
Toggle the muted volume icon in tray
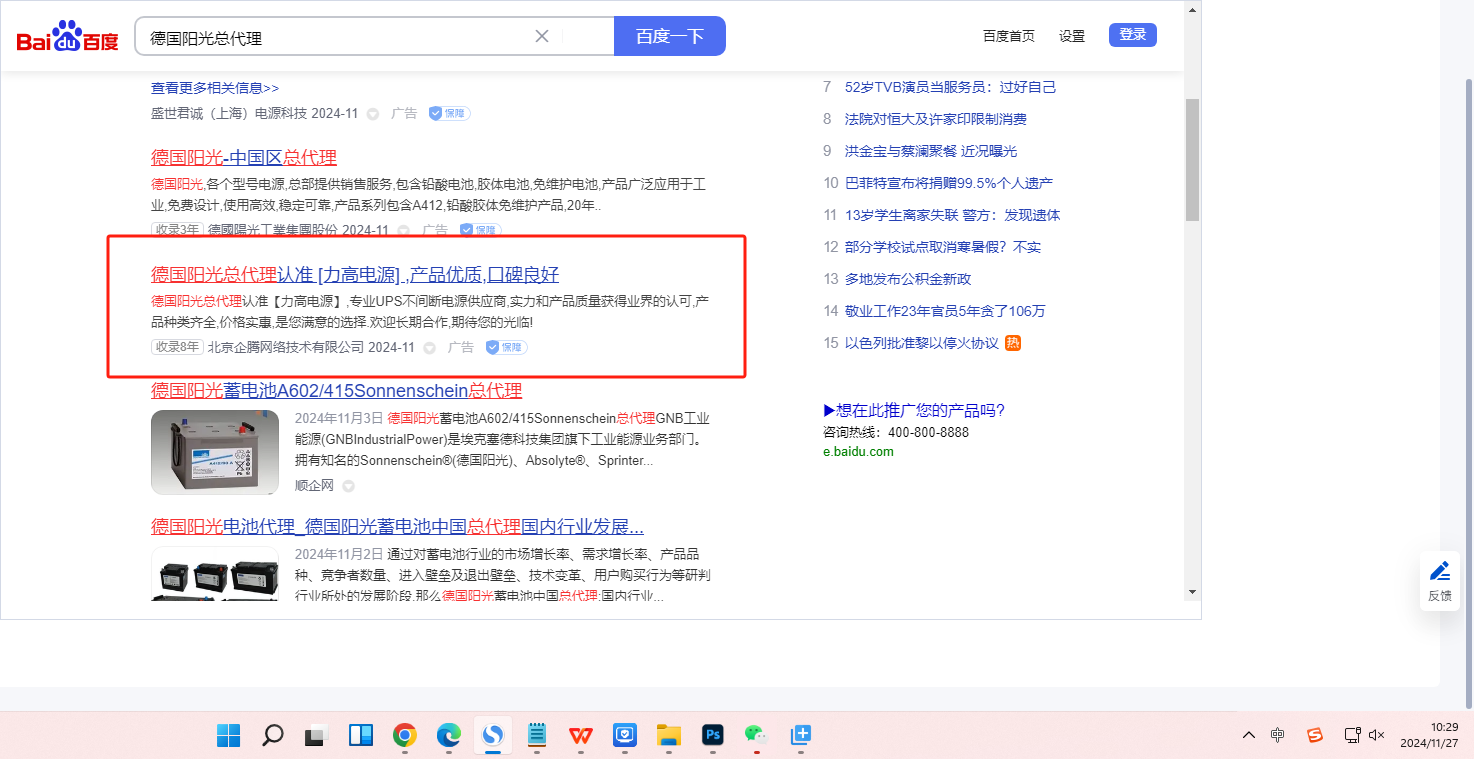pyautogui.click(x=1377, y=735)
